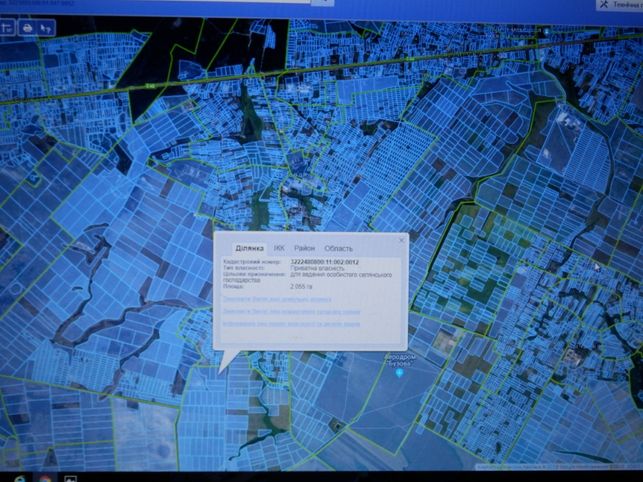
Task: Click the third taskbar application icon
Action: click(x=71, y=479)
